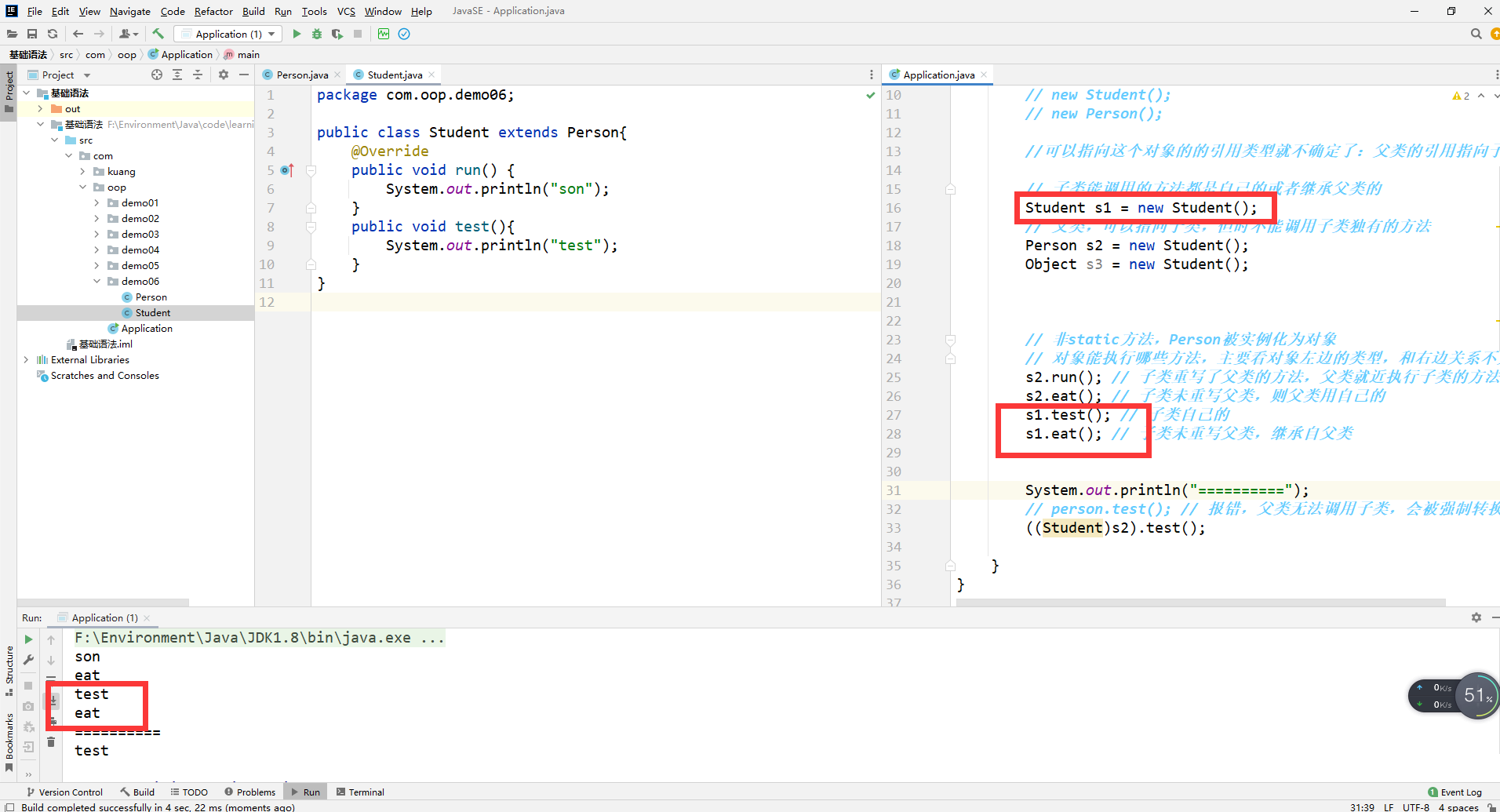The width and height of the screenshot is (1500, 812).
Task: Select the Person class in project tree
Action: pyautogui.click(x=151, y=297)
